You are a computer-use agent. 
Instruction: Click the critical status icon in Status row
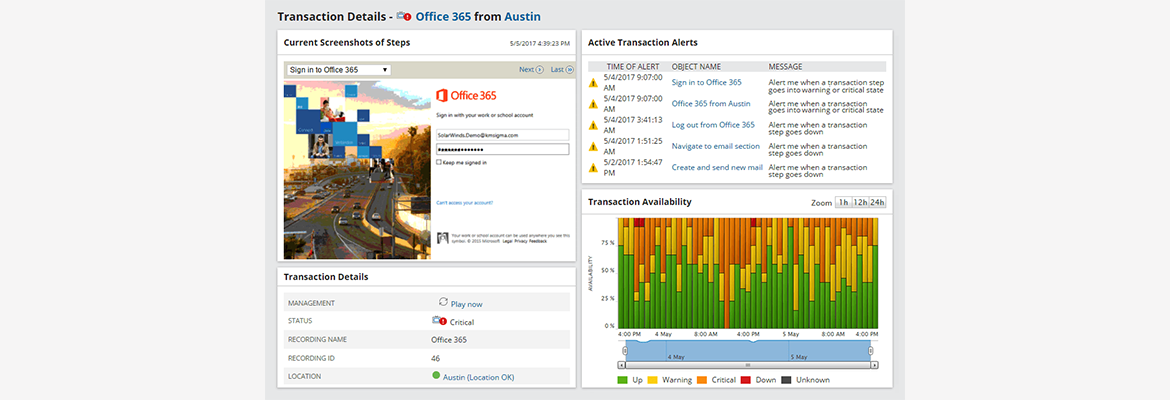pyautogui.click(x=439, y=321)
